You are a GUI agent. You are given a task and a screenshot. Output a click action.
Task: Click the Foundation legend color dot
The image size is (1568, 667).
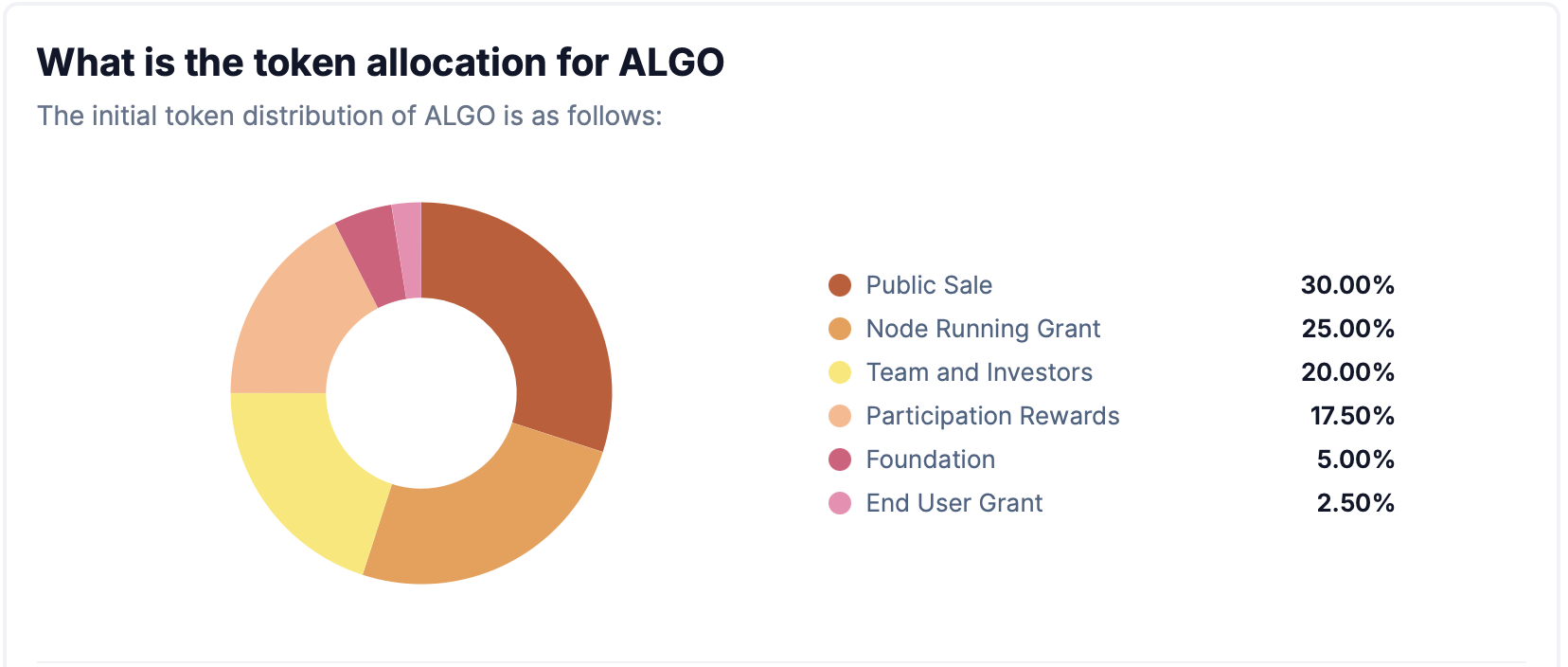pyautogui.click(x=840, y=460)
